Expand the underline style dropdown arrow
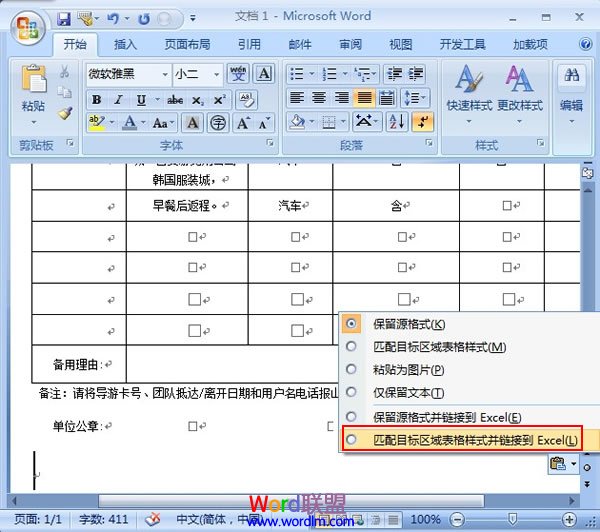 [157, 100]
